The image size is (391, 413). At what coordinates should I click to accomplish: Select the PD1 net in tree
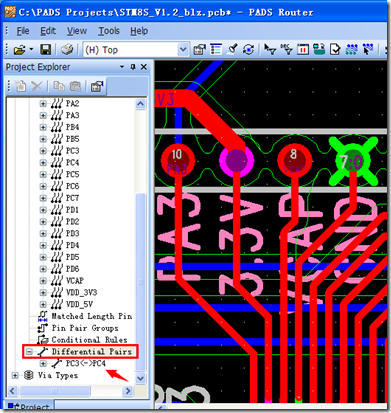tap(72, 210)
